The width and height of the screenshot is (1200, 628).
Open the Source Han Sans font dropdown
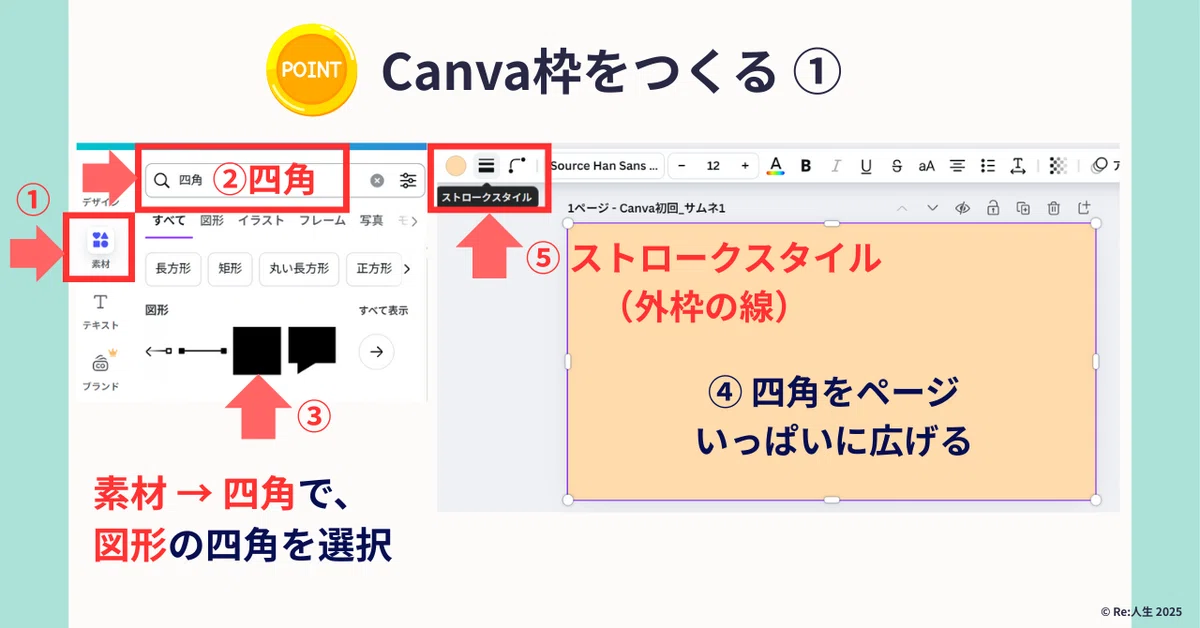tap(606, 165)
